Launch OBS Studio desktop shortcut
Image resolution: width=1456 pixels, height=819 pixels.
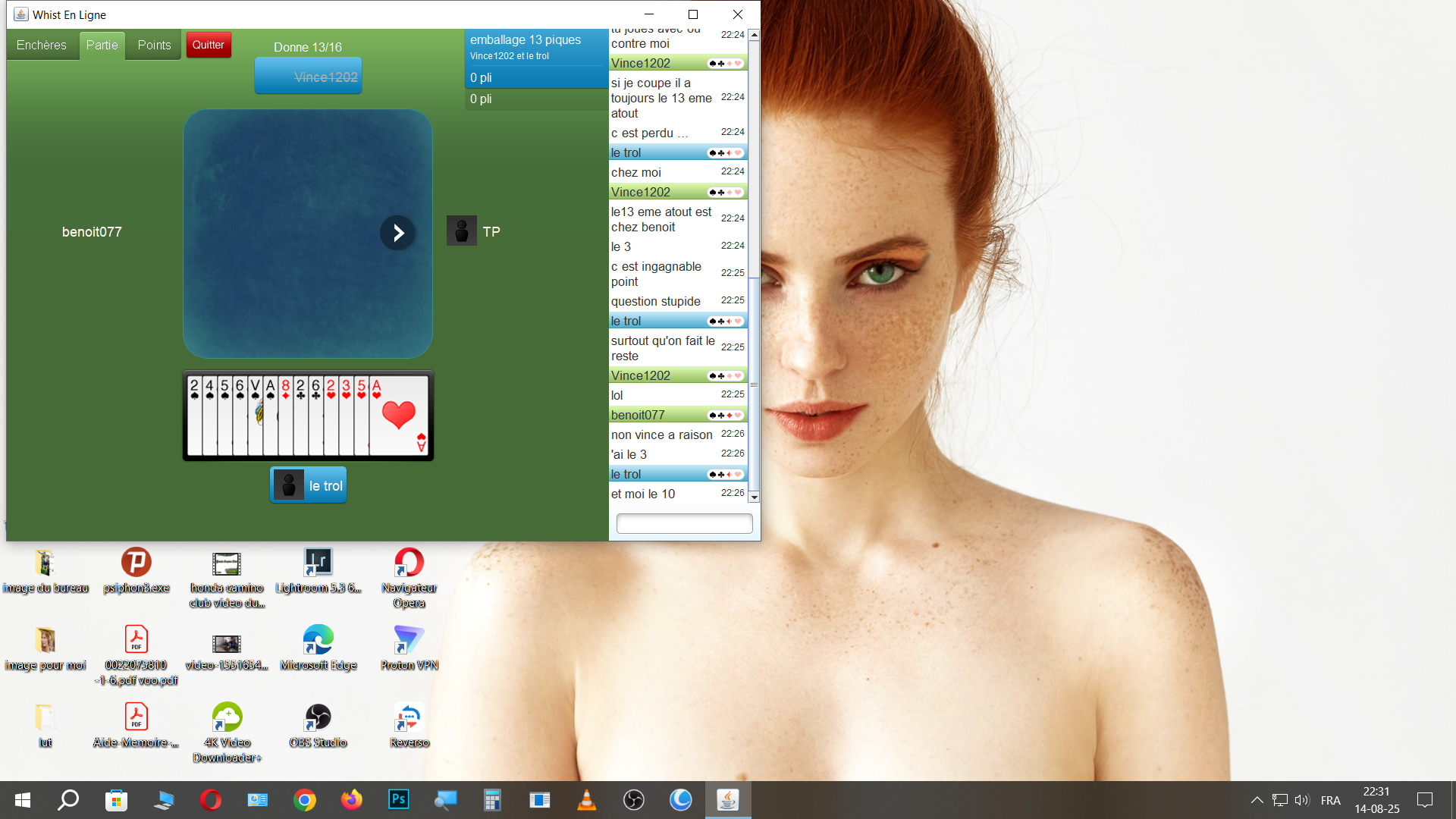click(318, 717)
